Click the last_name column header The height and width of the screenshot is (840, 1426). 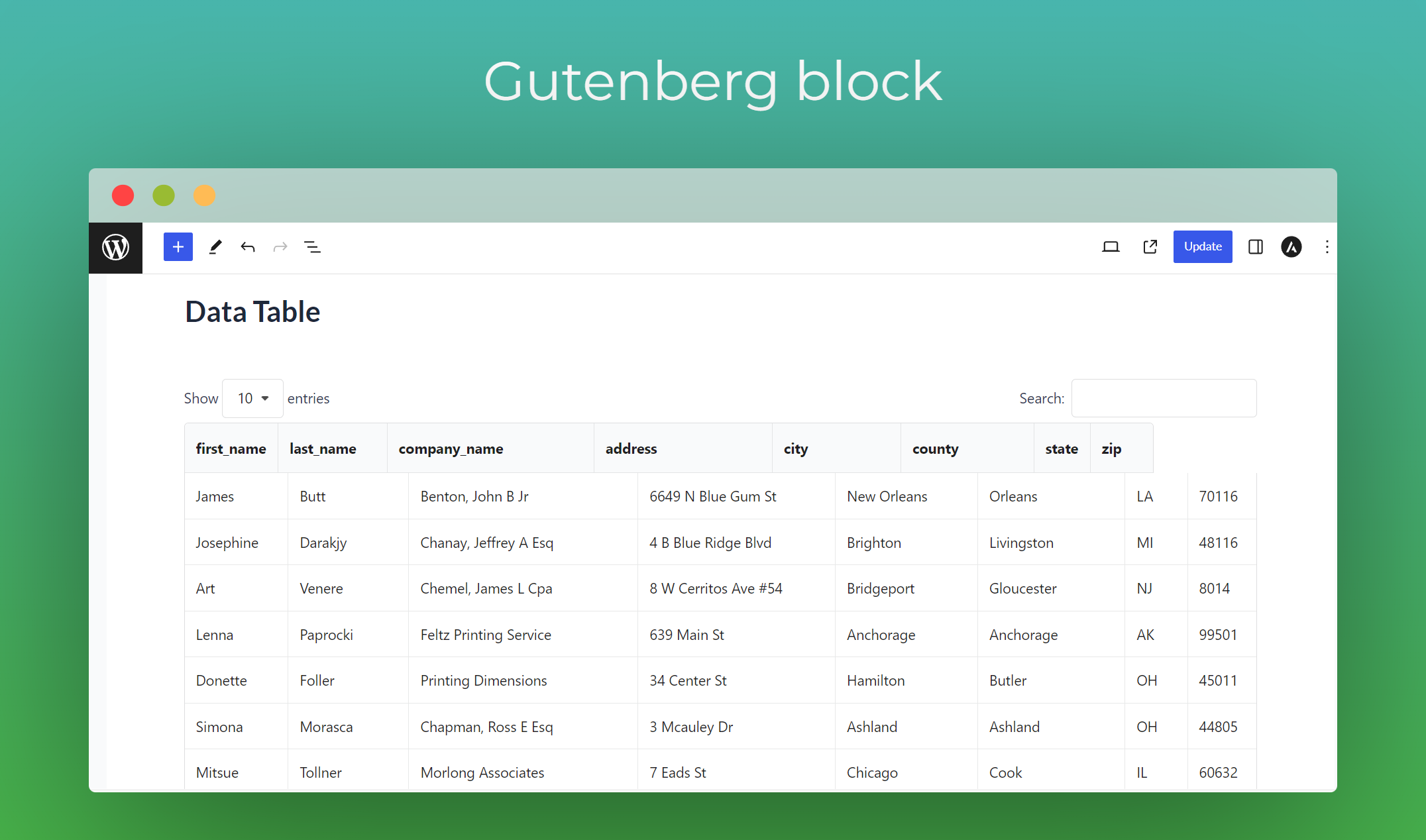click(x=322, y=448)
